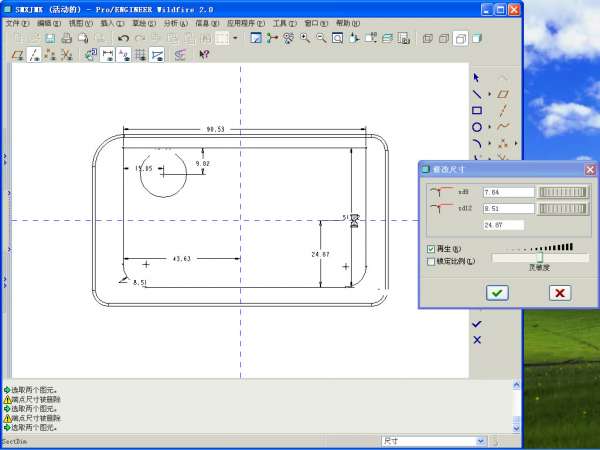The image size is (600, 450).
Task: Select the Point creation tool
Action: coord(503,144)
